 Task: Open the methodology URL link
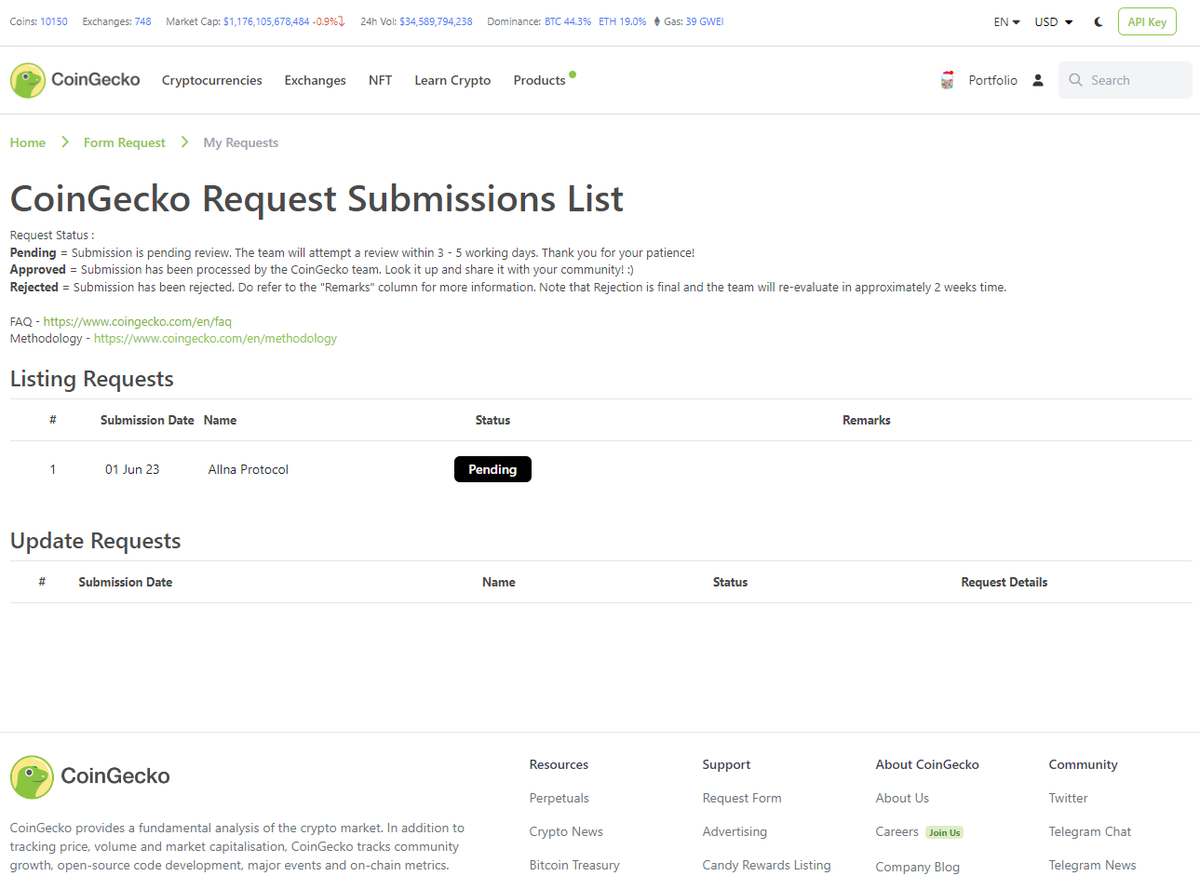pyautogui.click(x=215, y=339)
